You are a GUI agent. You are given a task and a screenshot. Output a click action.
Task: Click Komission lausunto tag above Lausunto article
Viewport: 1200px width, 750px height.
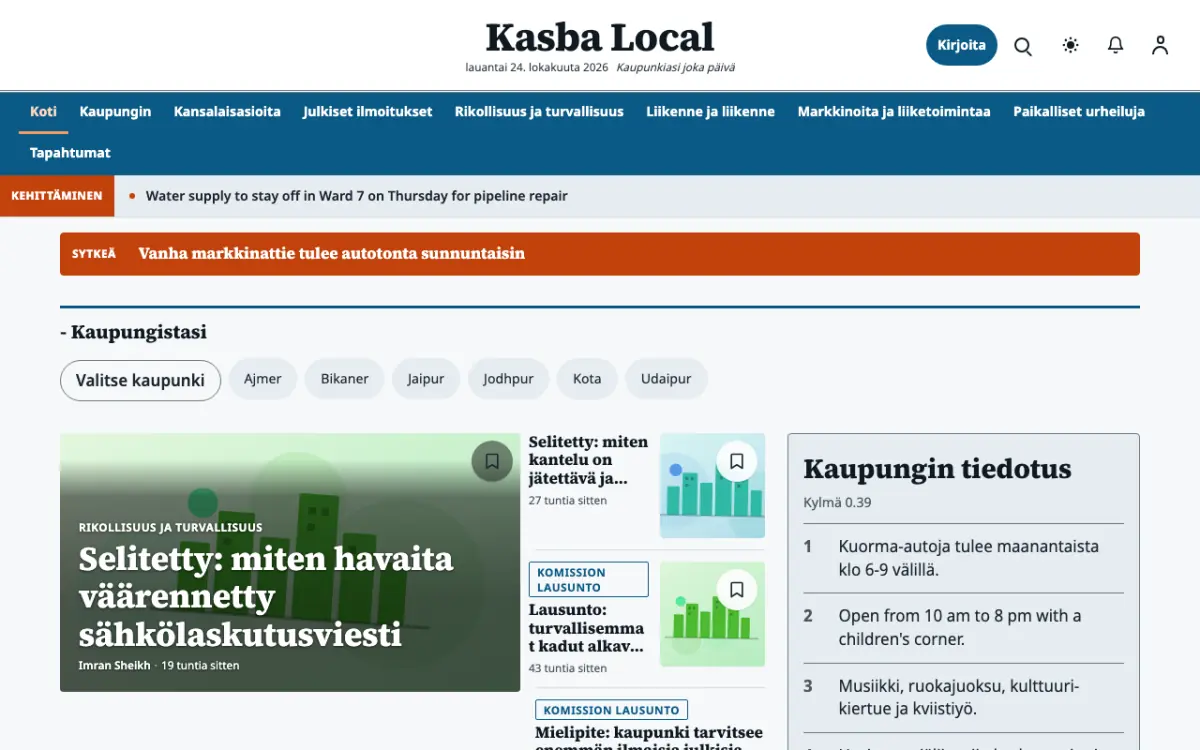589,580
